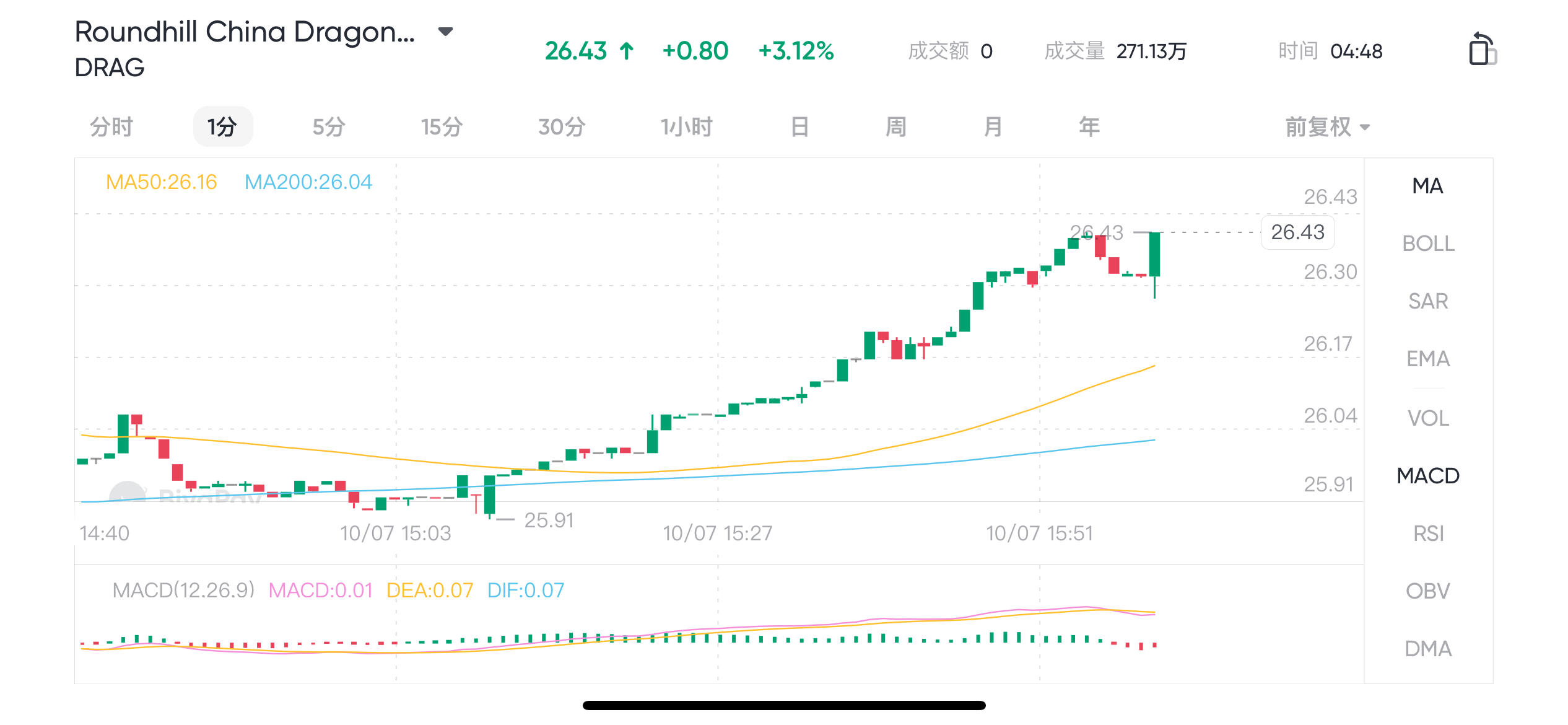The image size is (1568, 725).
Task: Show the RSI sub-chart indicator
Action: 1428,534
